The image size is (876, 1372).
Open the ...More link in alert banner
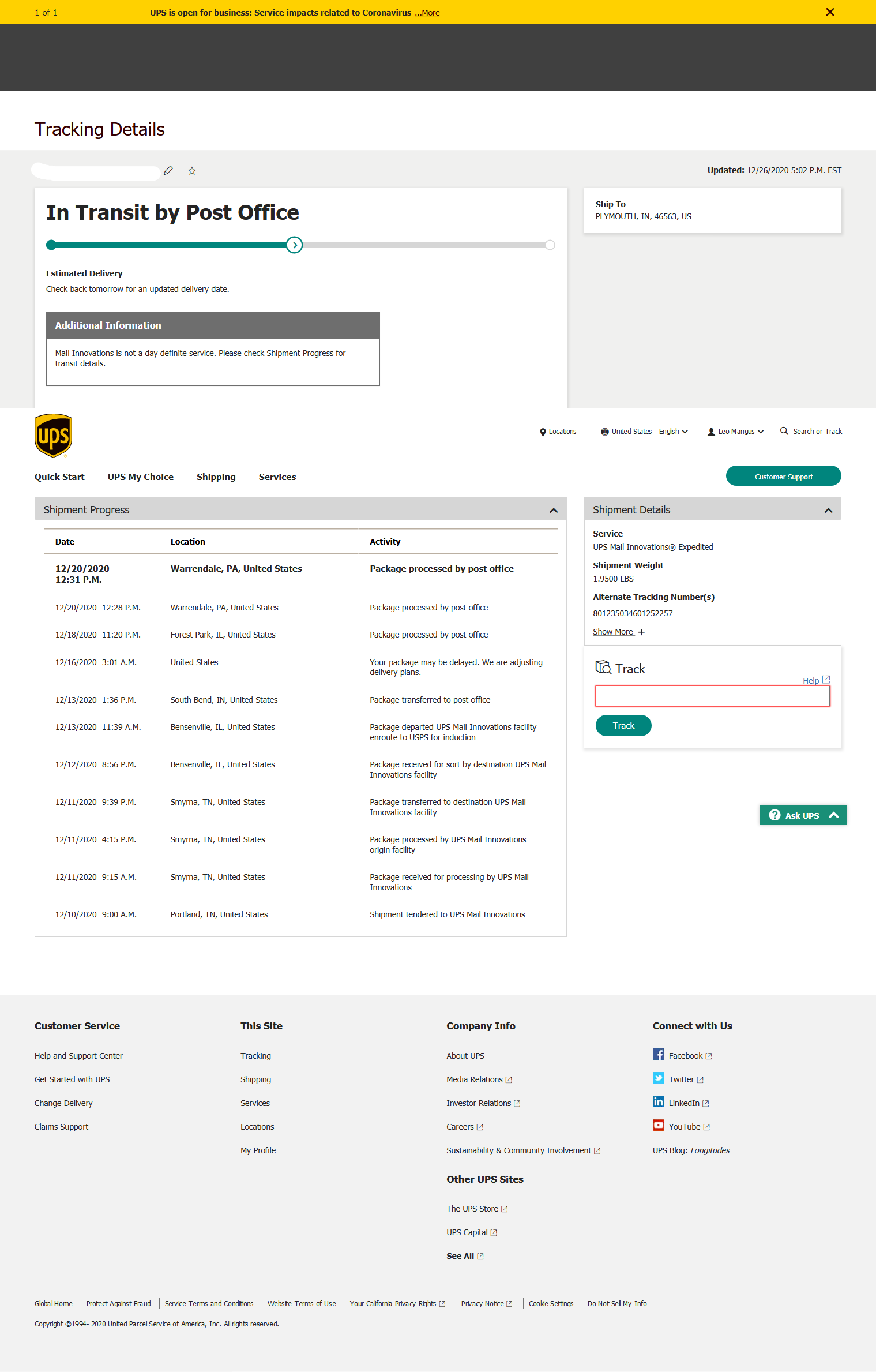[427, 13]
